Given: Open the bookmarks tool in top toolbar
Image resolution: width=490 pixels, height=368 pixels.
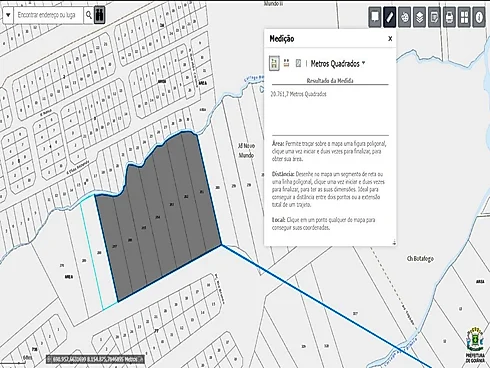Looking at the screenshot, I should pos(375,17).
